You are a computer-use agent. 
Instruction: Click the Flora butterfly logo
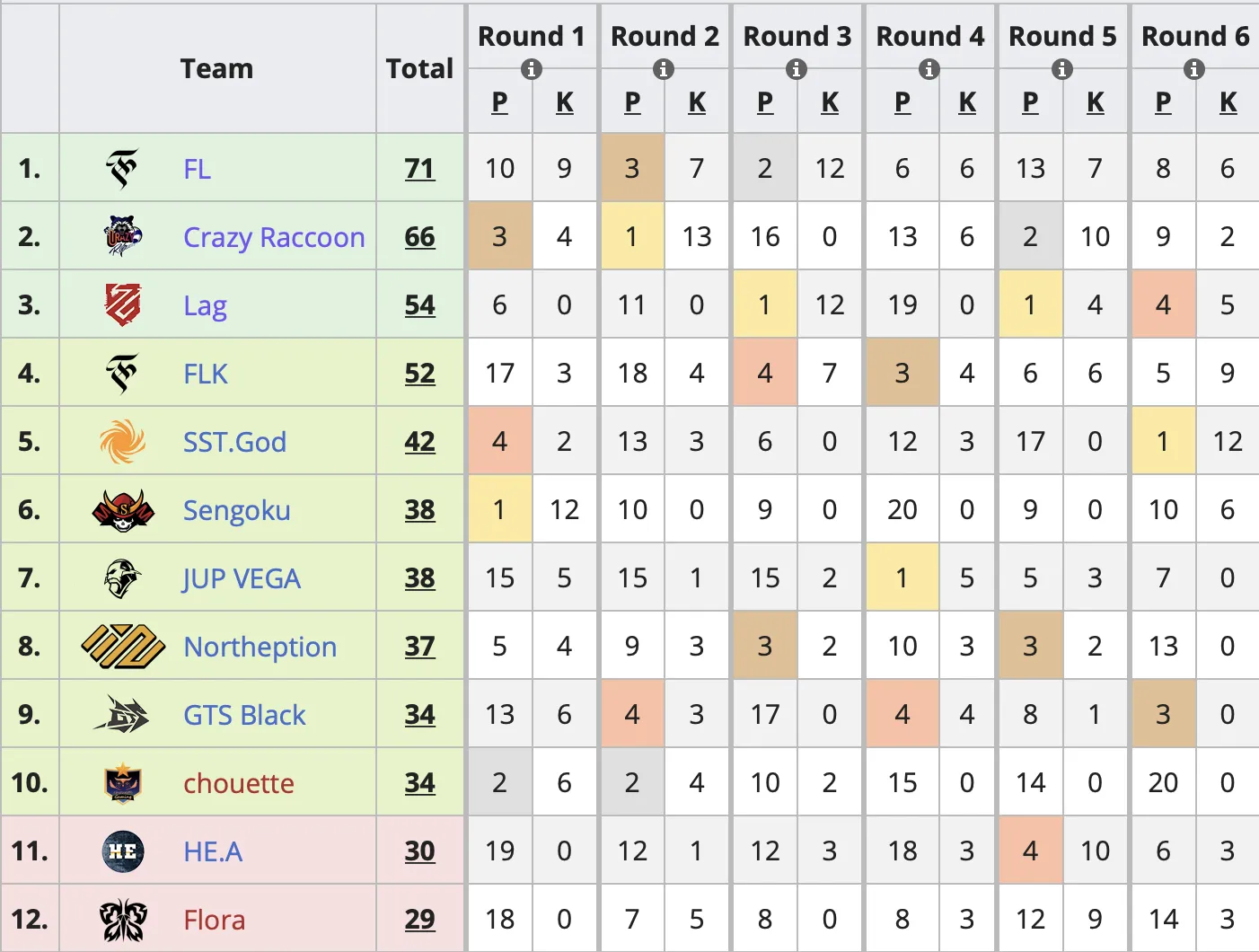[123, 920]
